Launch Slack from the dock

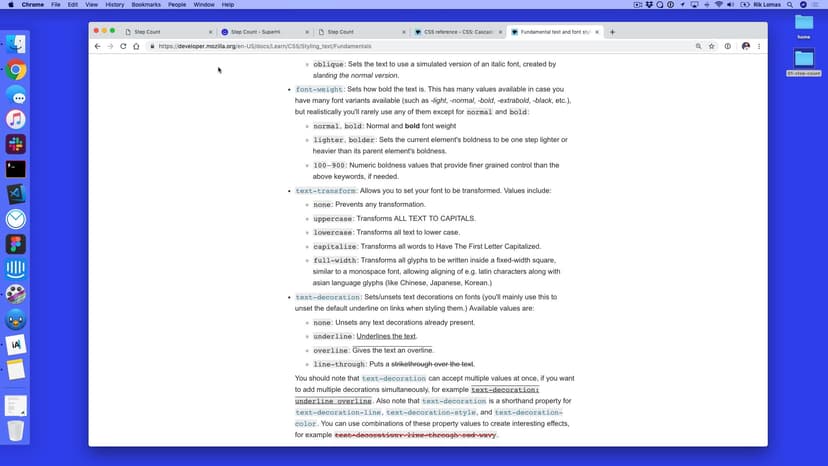[16, 145]
